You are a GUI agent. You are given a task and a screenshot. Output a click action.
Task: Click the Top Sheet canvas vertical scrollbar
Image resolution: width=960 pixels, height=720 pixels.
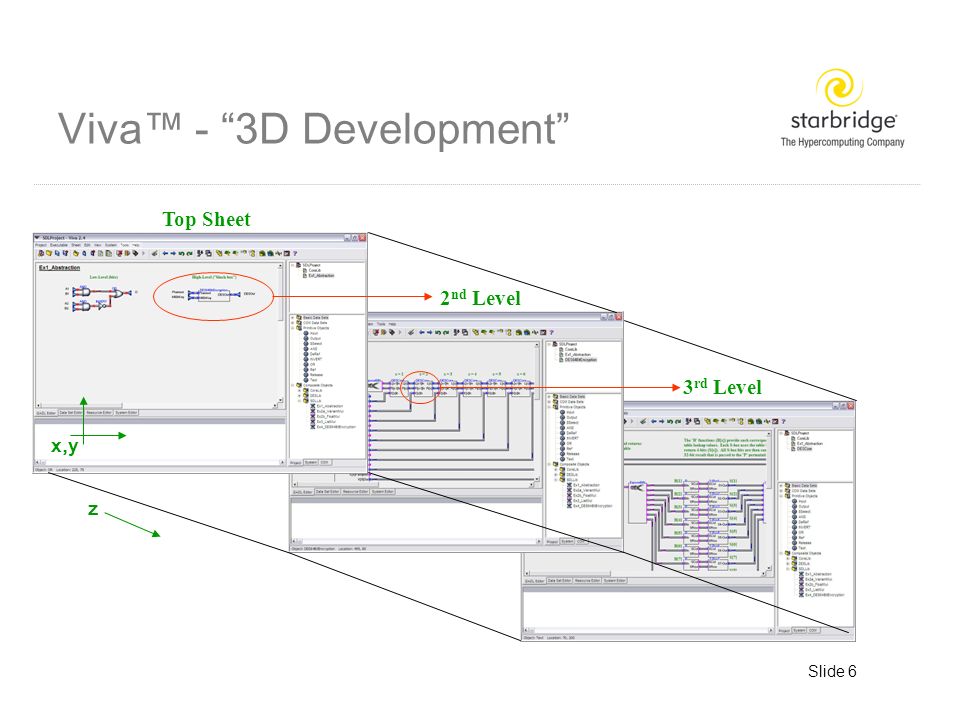[280, 334]
